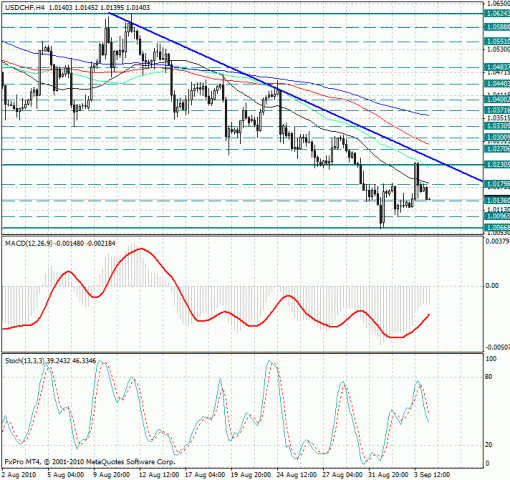Select the 1.0440 price level tag

pyautogui.click(x=497, y=83)
